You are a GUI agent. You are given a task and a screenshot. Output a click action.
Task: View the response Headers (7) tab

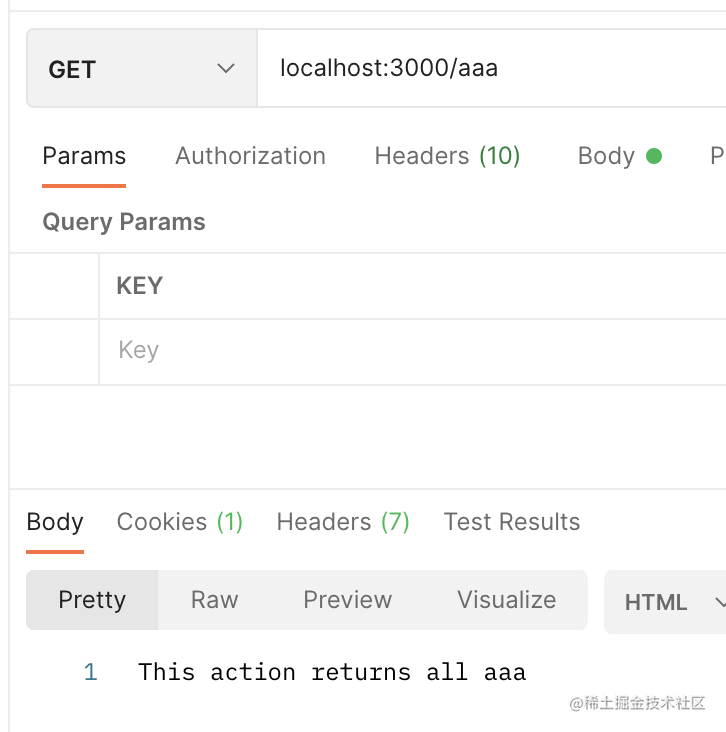coord(343,522)
